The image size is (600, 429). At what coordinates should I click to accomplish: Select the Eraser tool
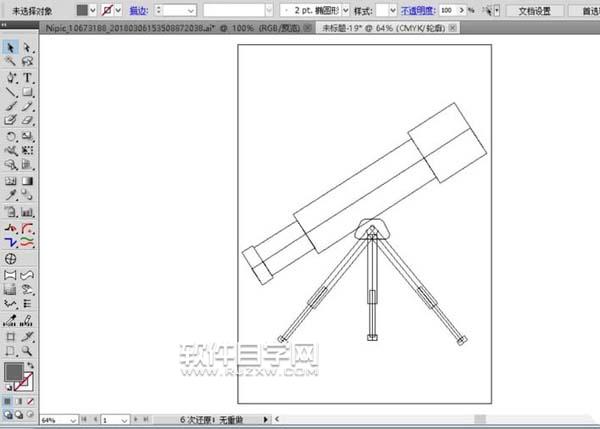(27, 120)
